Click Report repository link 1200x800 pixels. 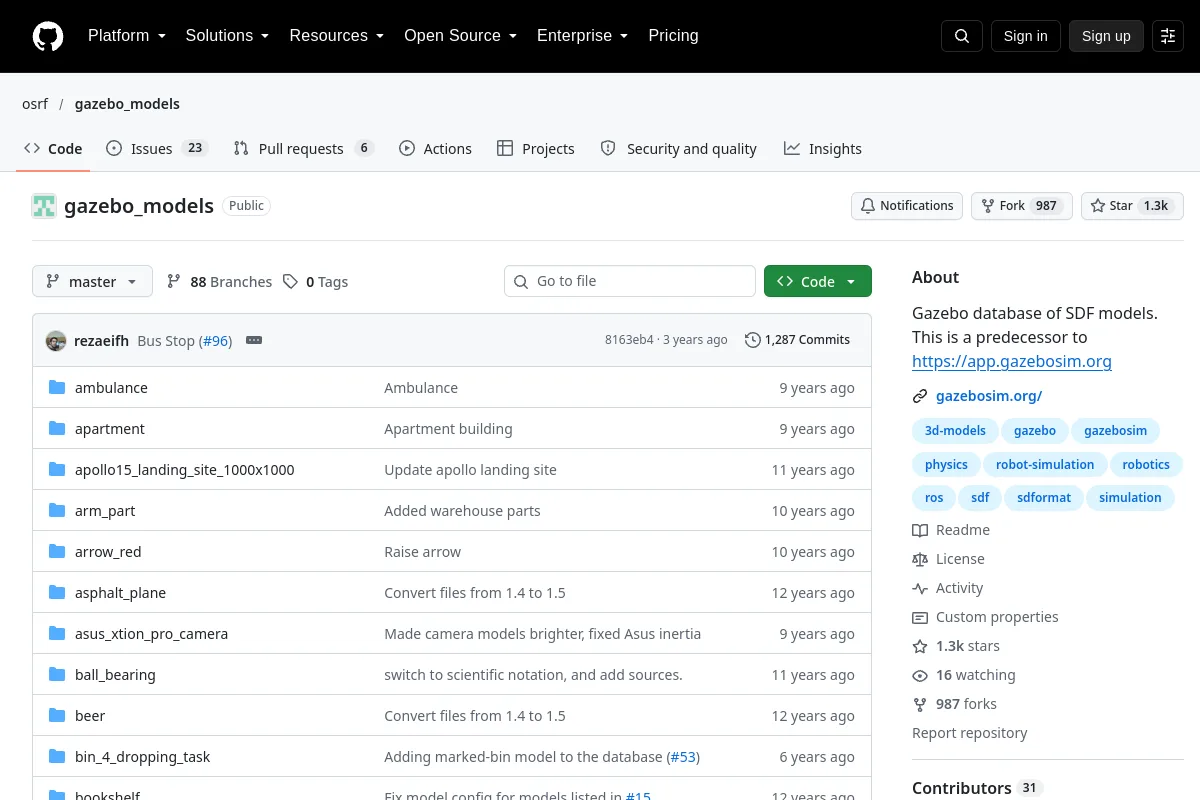970,733
